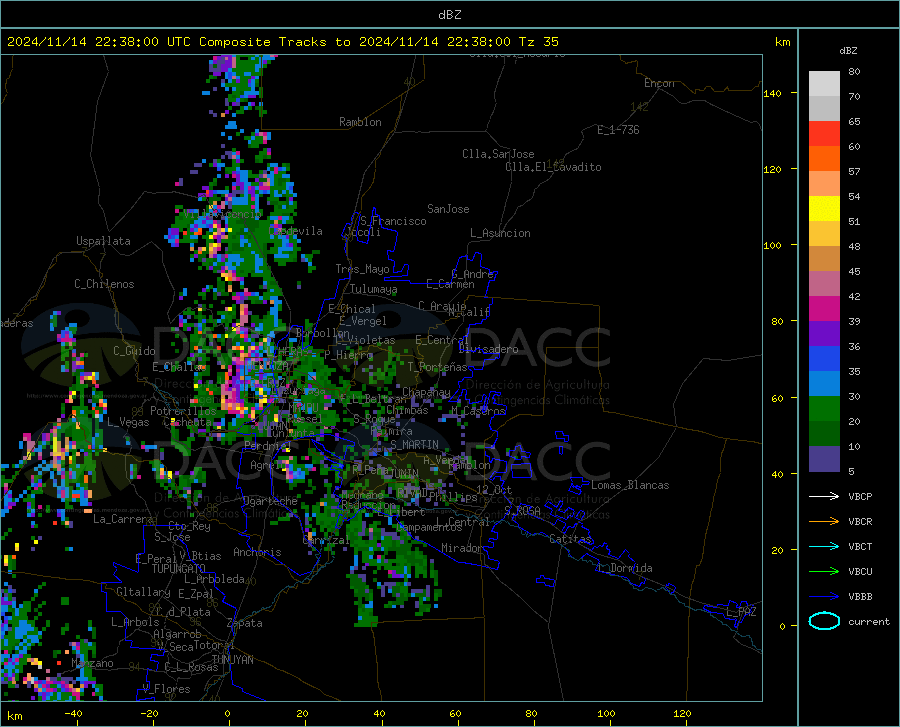Click the SanJose label in the upper map
The image size is (900, 727).
click(x=448, y=209)
